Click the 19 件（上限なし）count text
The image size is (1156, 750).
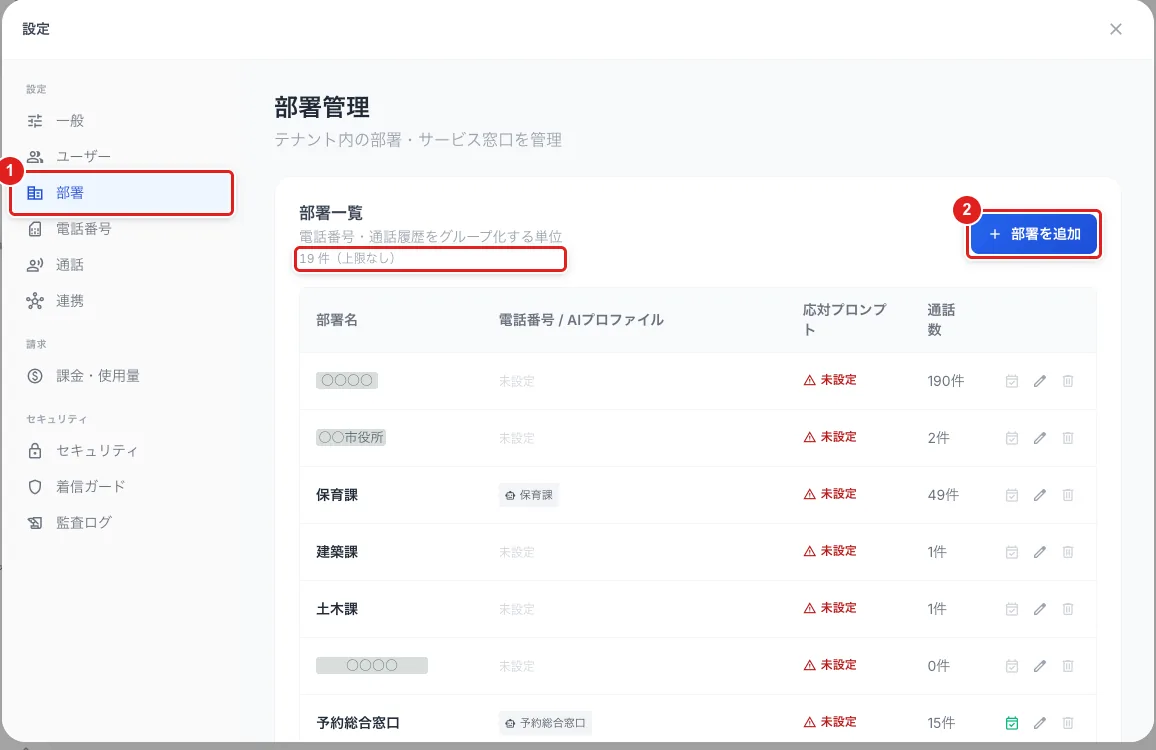pyautogui.click(x=347, y=259)
